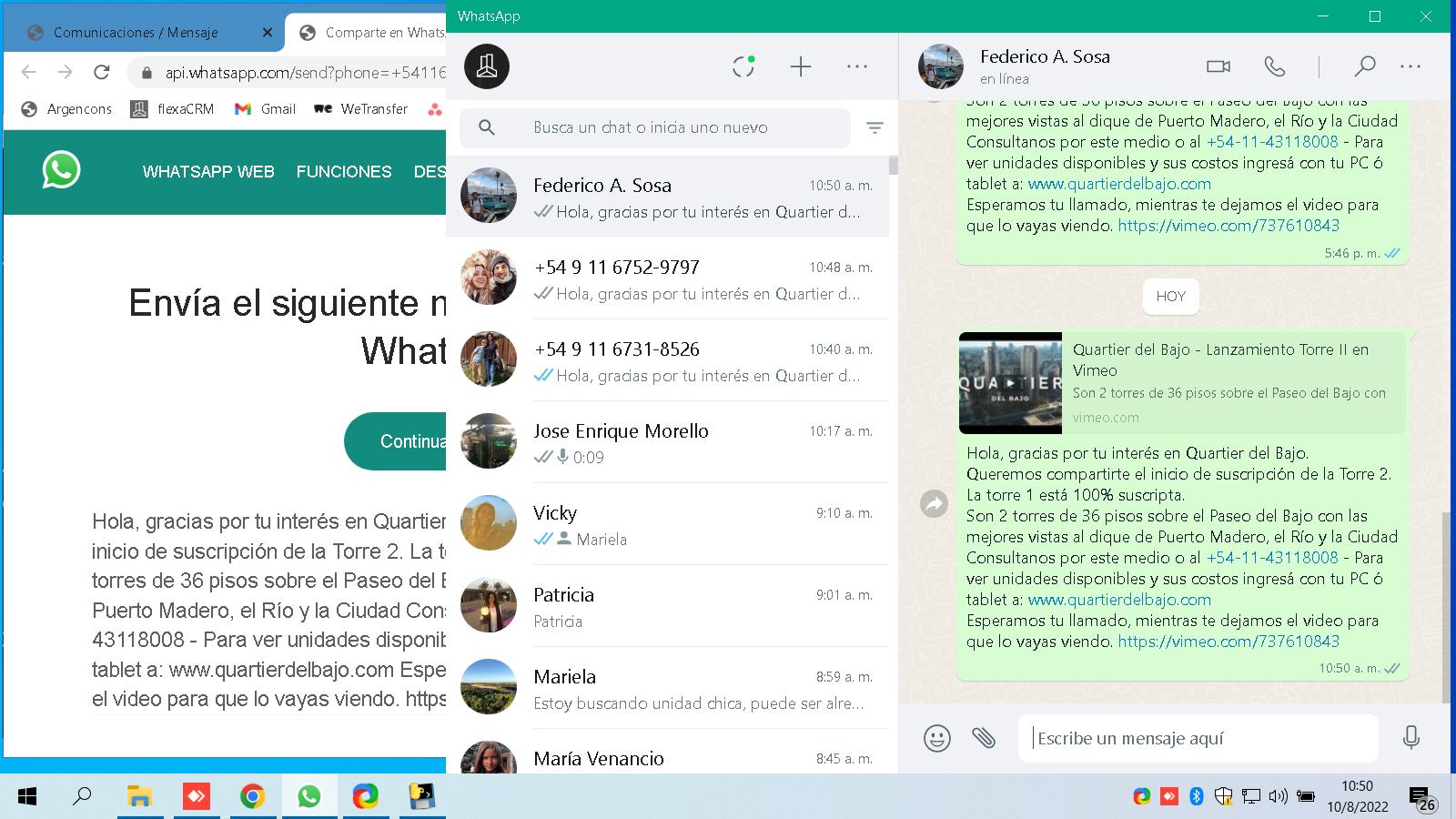1456x819 pixels.
Task: Forward today's Quartier del Bajo message
Action: tap(934, 503)
